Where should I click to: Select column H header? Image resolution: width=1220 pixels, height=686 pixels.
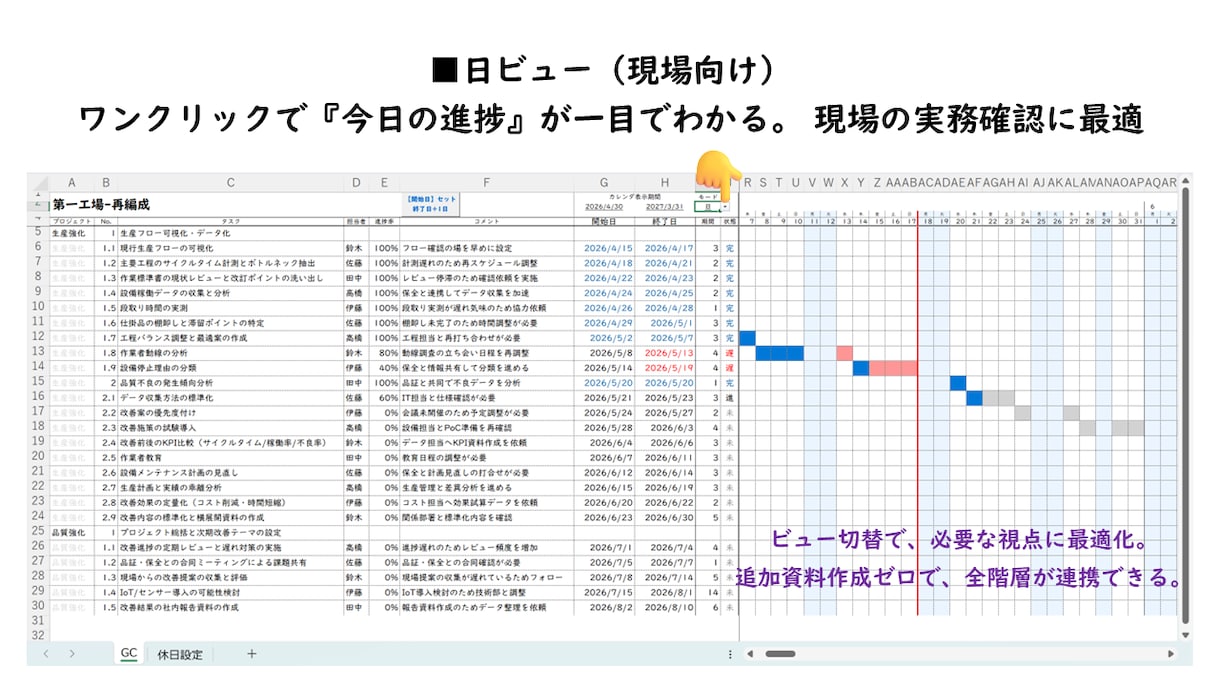(x=665, y=183)
